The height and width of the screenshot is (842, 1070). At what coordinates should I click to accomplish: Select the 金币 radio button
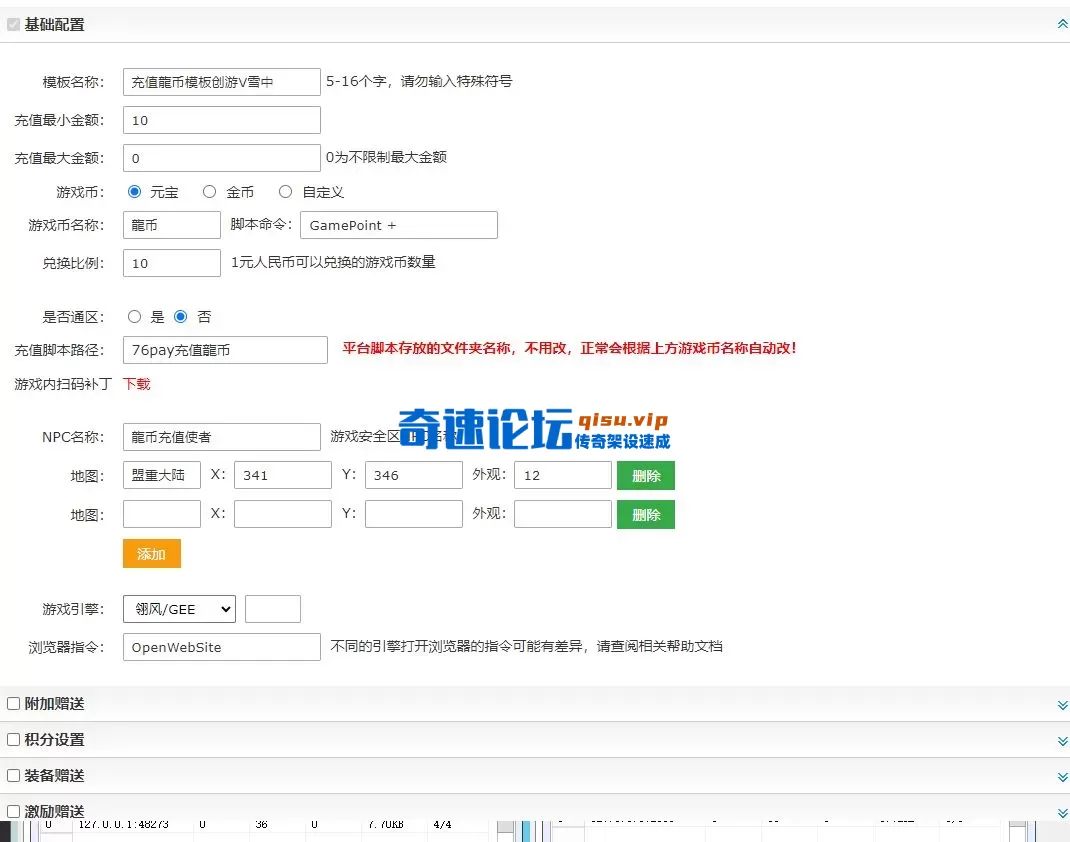[x=209, y=192]
